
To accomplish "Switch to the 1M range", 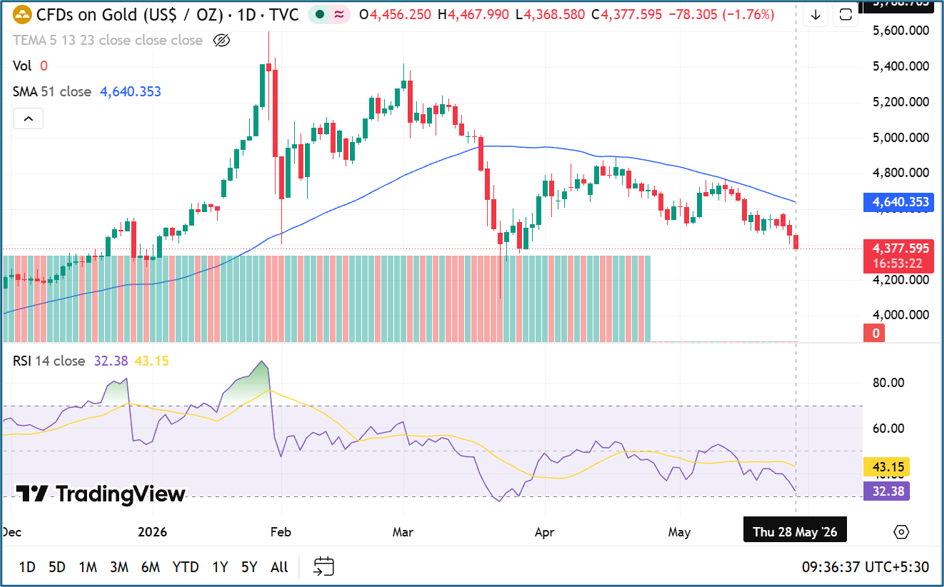I will point(88,567).
